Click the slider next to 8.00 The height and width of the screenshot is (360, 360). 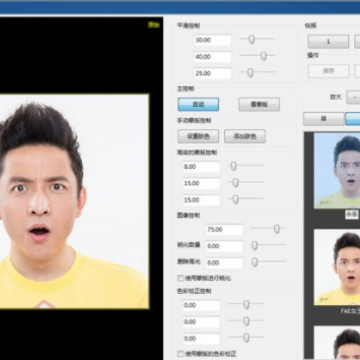(246, 166)
